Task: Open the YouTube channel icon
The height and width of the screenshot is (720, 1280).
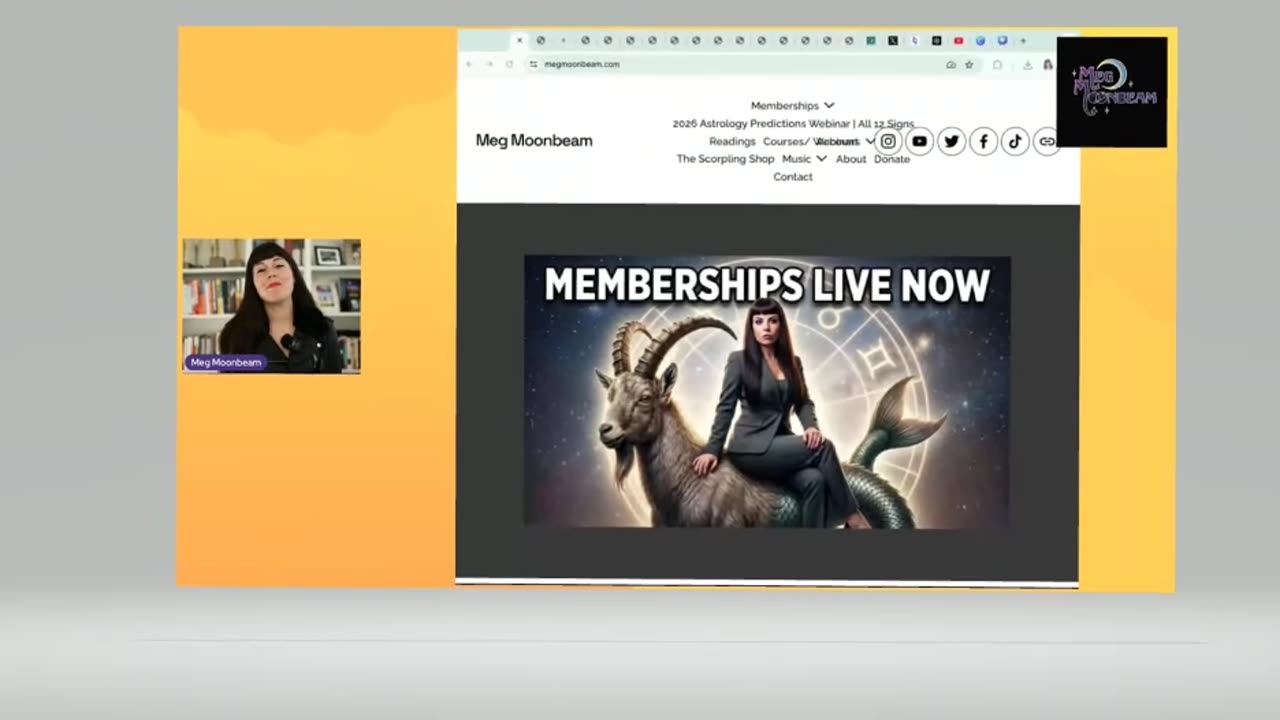Action: pos(920,141)
